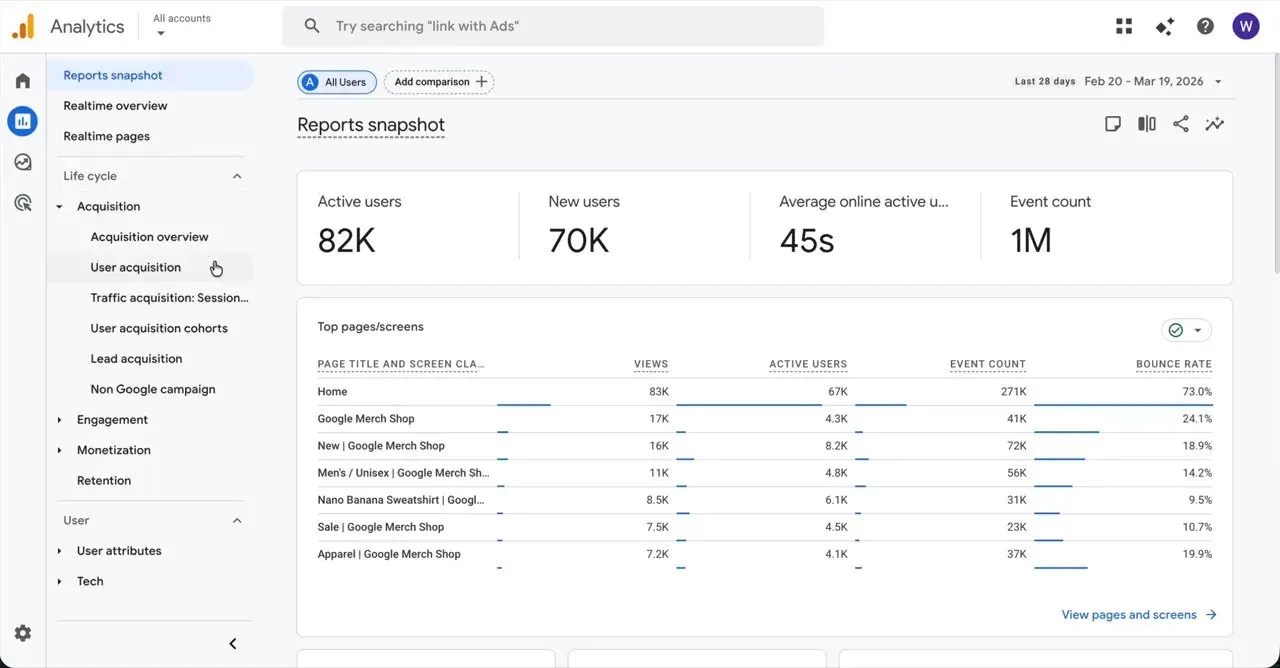Select the Reports icon in left rail
The width and height of the screenshot is (1280, 668).
click(x=22, y=121)
